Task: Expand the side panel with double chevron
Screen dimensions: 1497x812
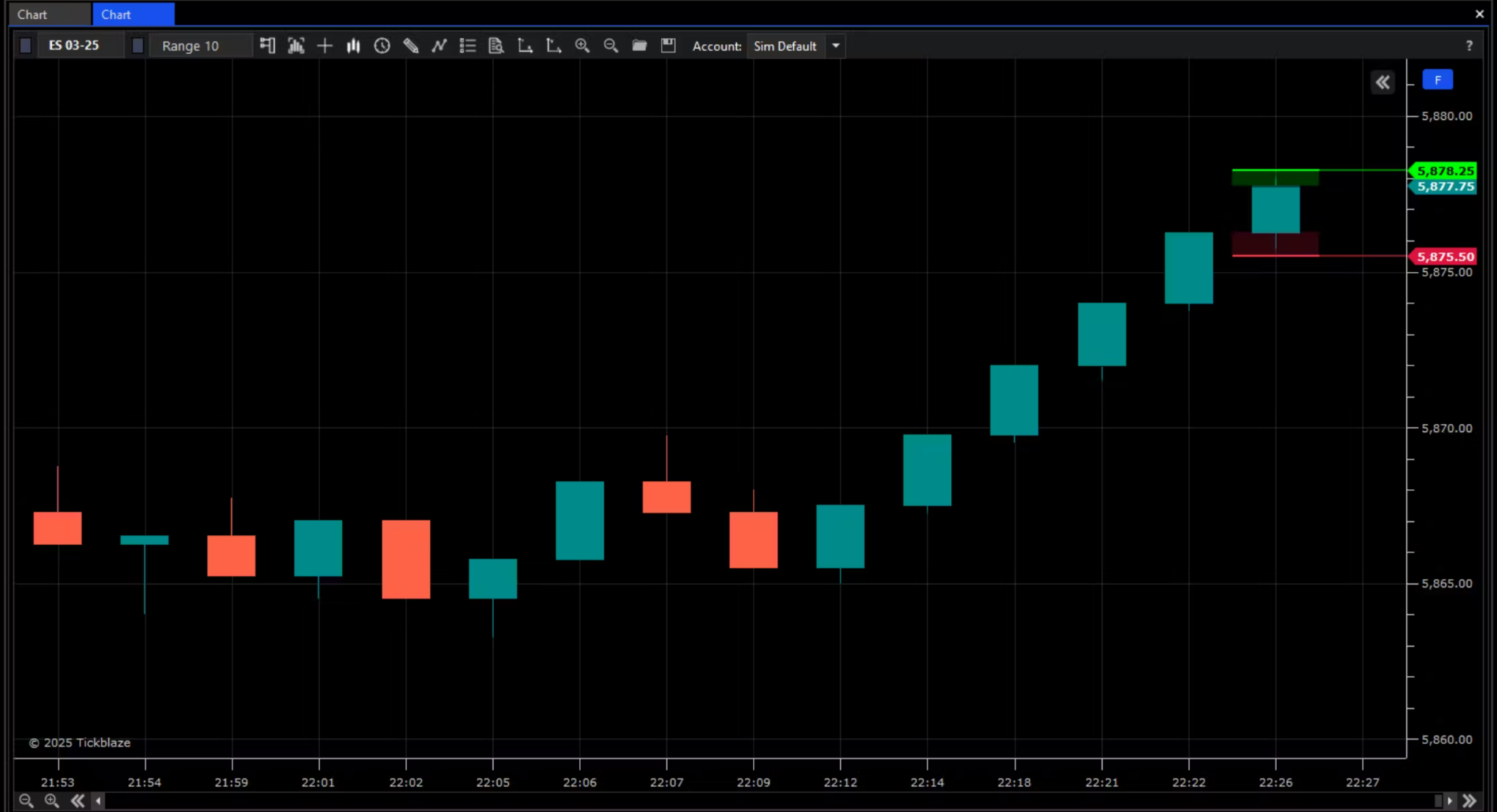Action: (x=1382, y=83)
